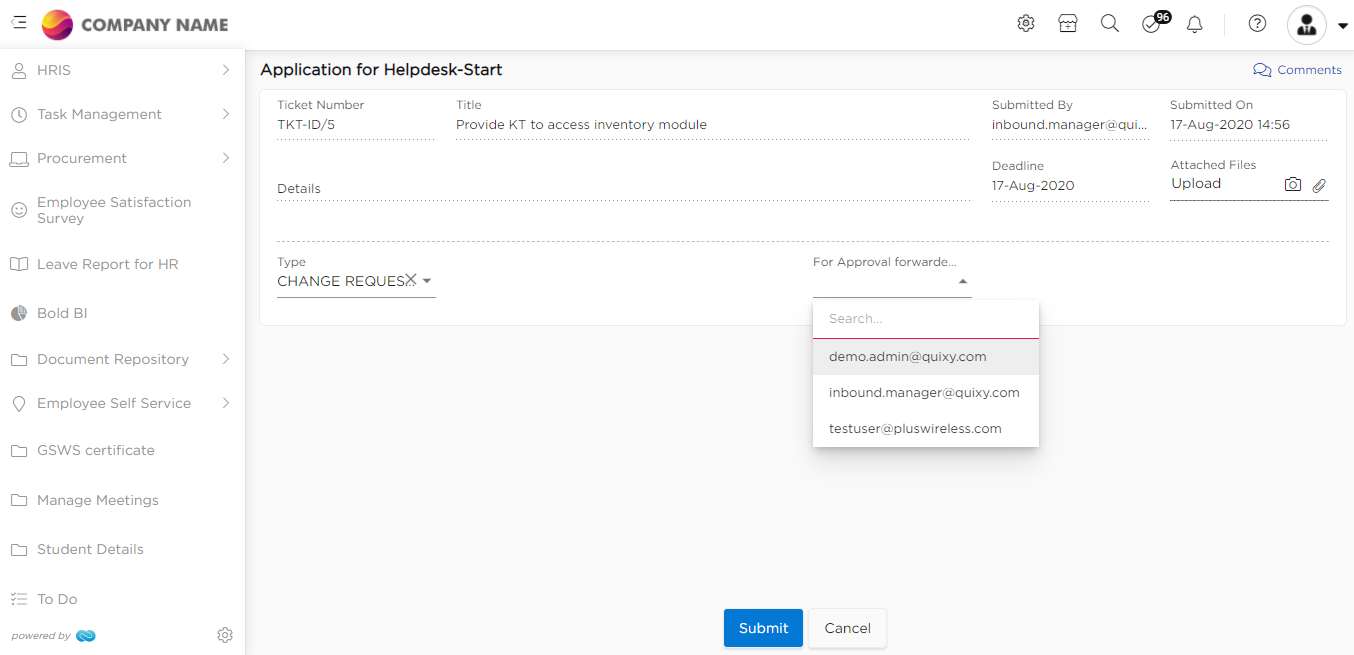Select testuser@pluswireless.com option
The image size is (1354, 655).
tap(926, 428)
